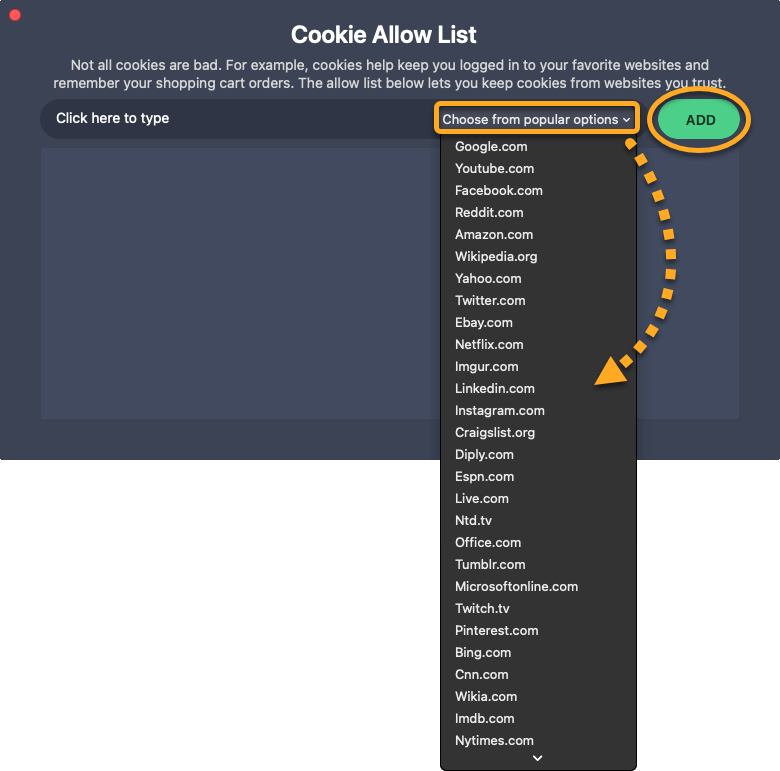Select the Reddit.com entry
The image size is (780, 771).
click(x=489, y=213)
